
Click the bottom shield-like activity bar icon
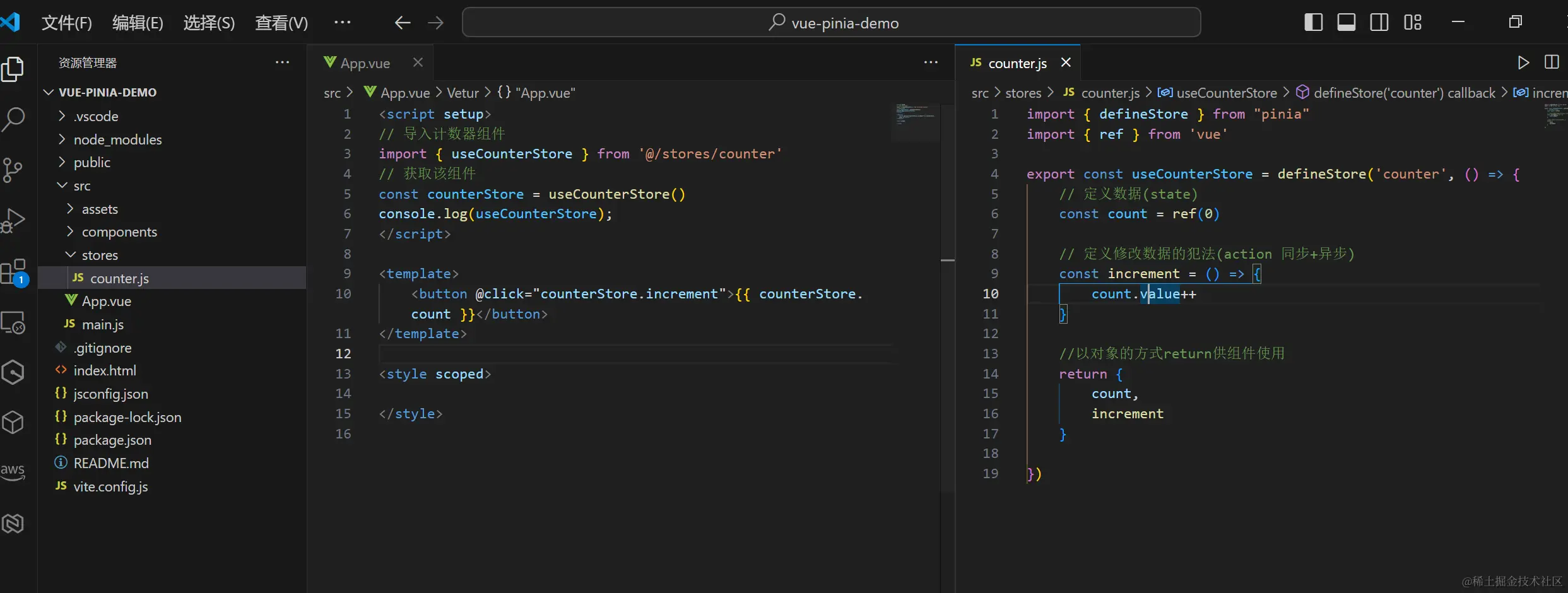click(13, 523)
